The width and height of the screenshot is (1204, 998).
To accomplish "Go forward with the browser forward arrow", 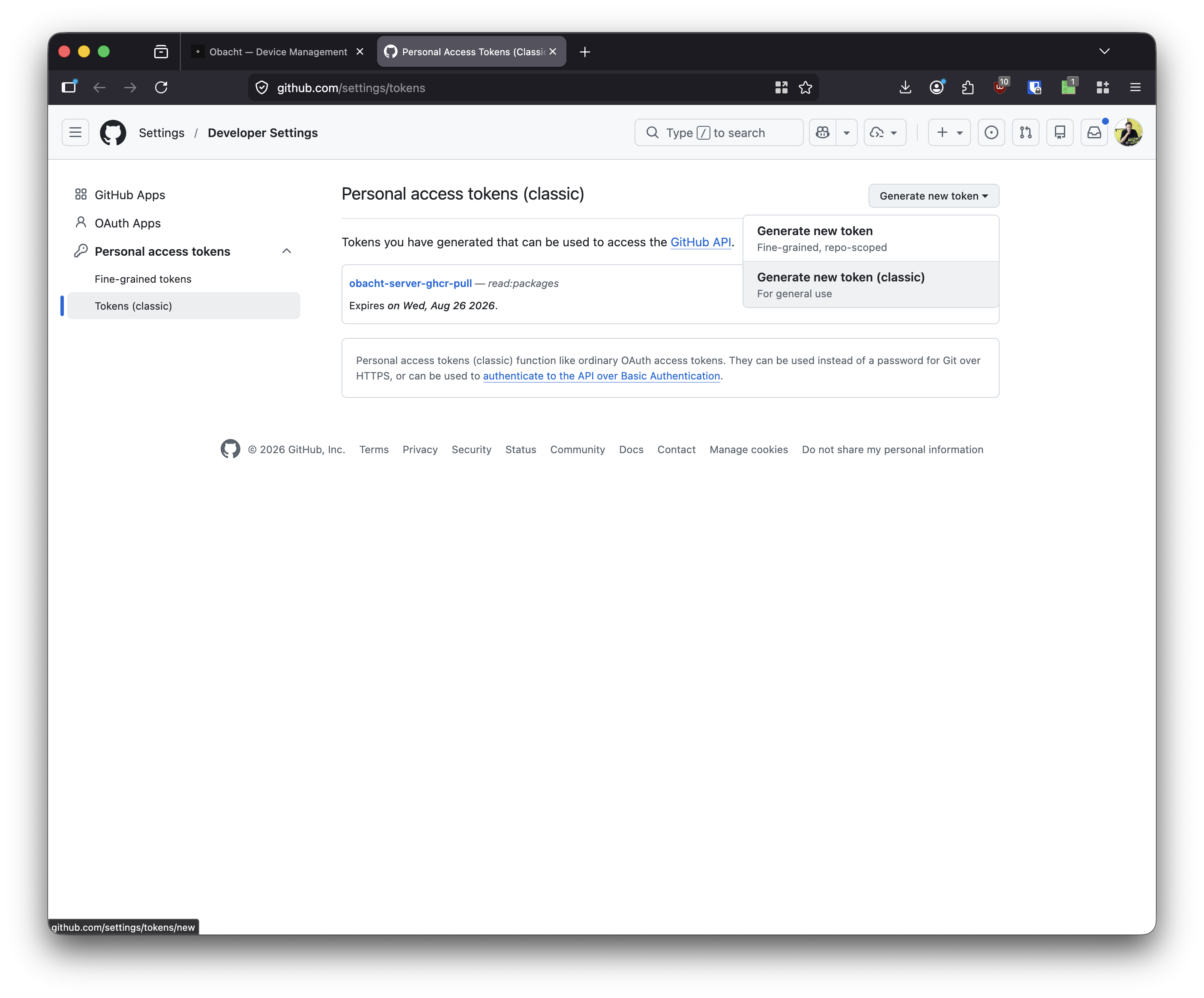I will [x=130, y=87].
